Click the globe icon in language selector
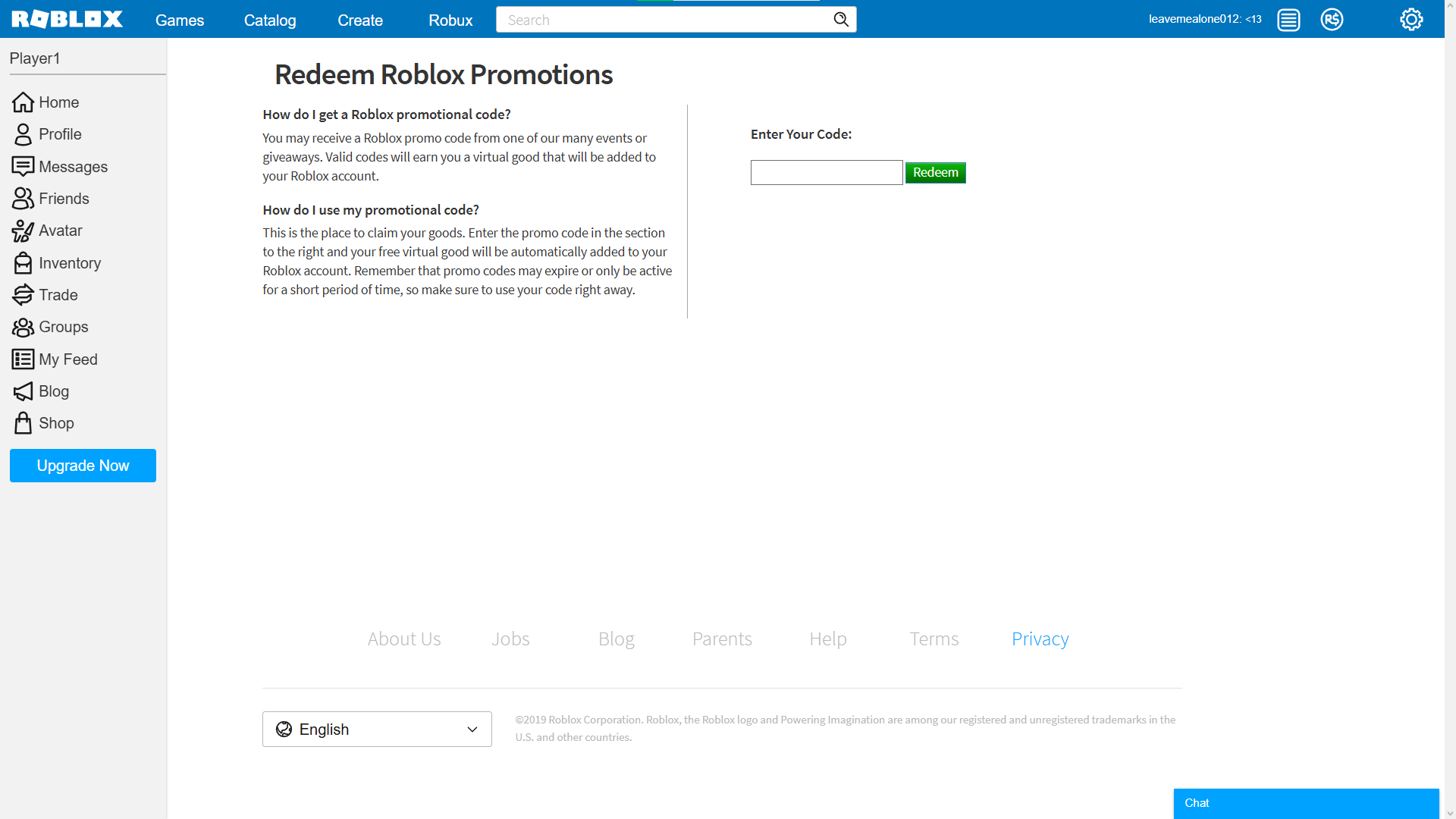Screen dimensions: 1456x819 point(284,730)
